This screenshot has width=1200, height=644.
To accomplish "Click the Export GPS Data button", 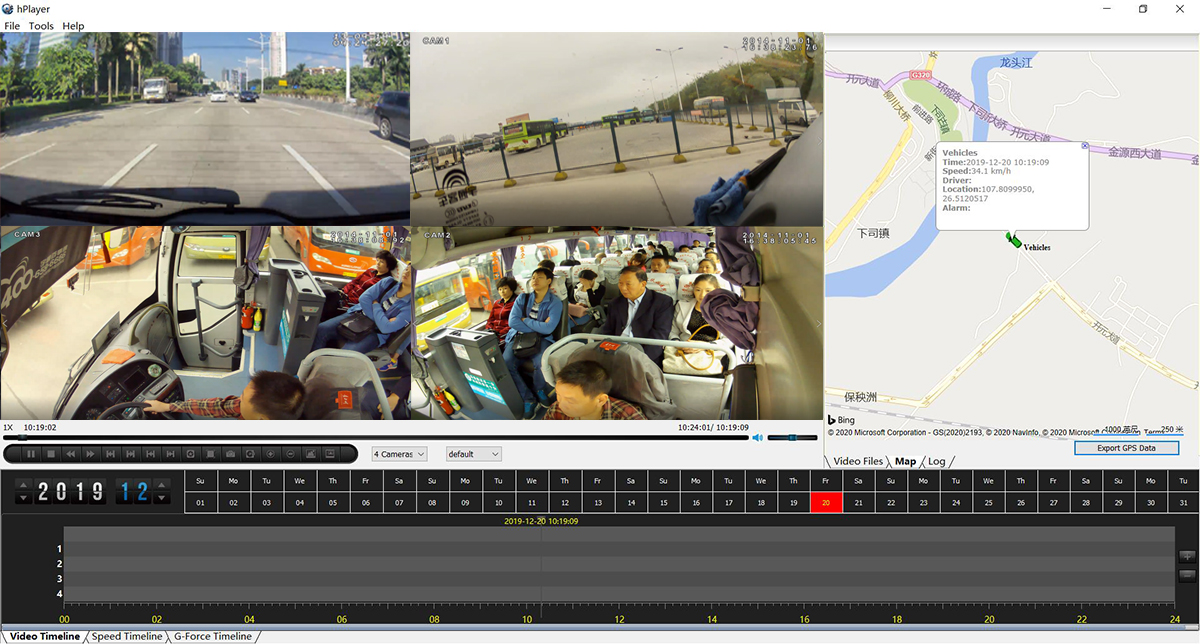I will pyautogui.click(x=1126, y=448).
